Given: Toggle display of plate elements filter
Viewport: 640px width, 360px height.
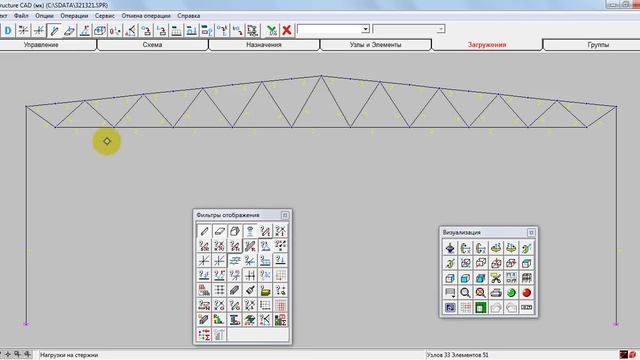Looking at the screenshot, I should [219, 231].
